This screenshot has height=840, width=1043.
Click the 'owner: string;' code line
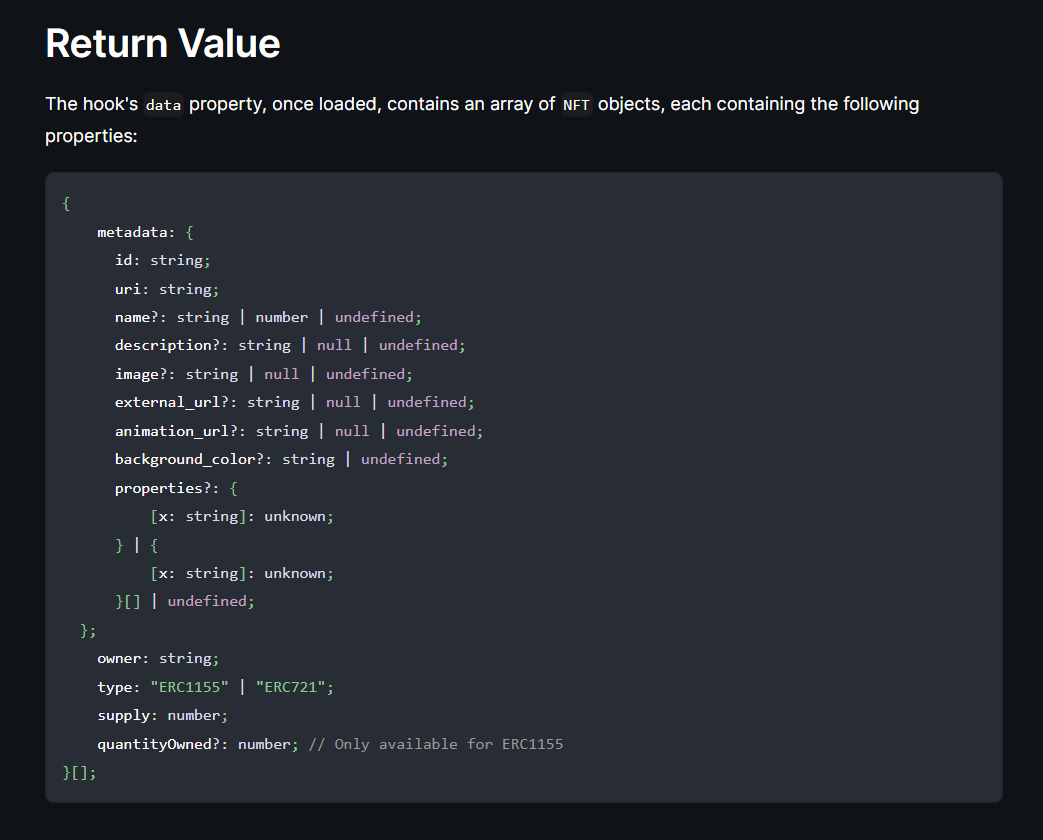click(158, 658)
